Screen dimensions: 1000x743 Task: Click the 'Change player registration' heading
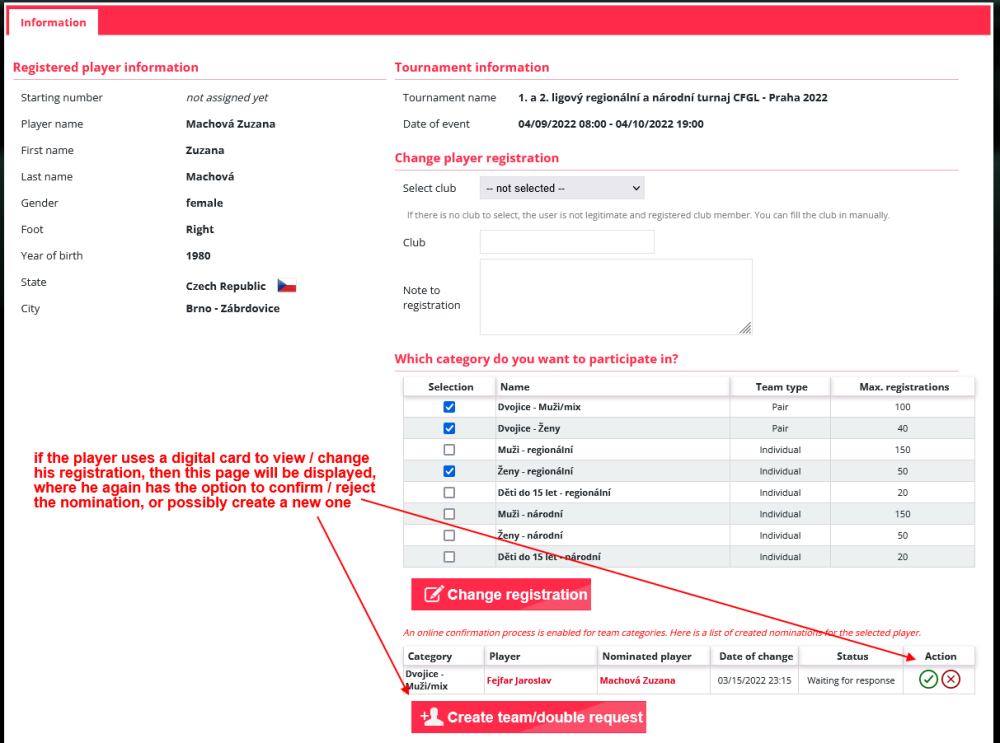click(x=476, y=158)
